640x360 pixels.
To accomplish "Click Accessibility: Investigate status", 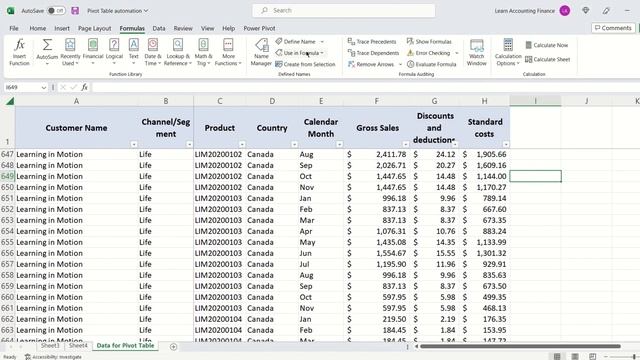I will (53, 357).
